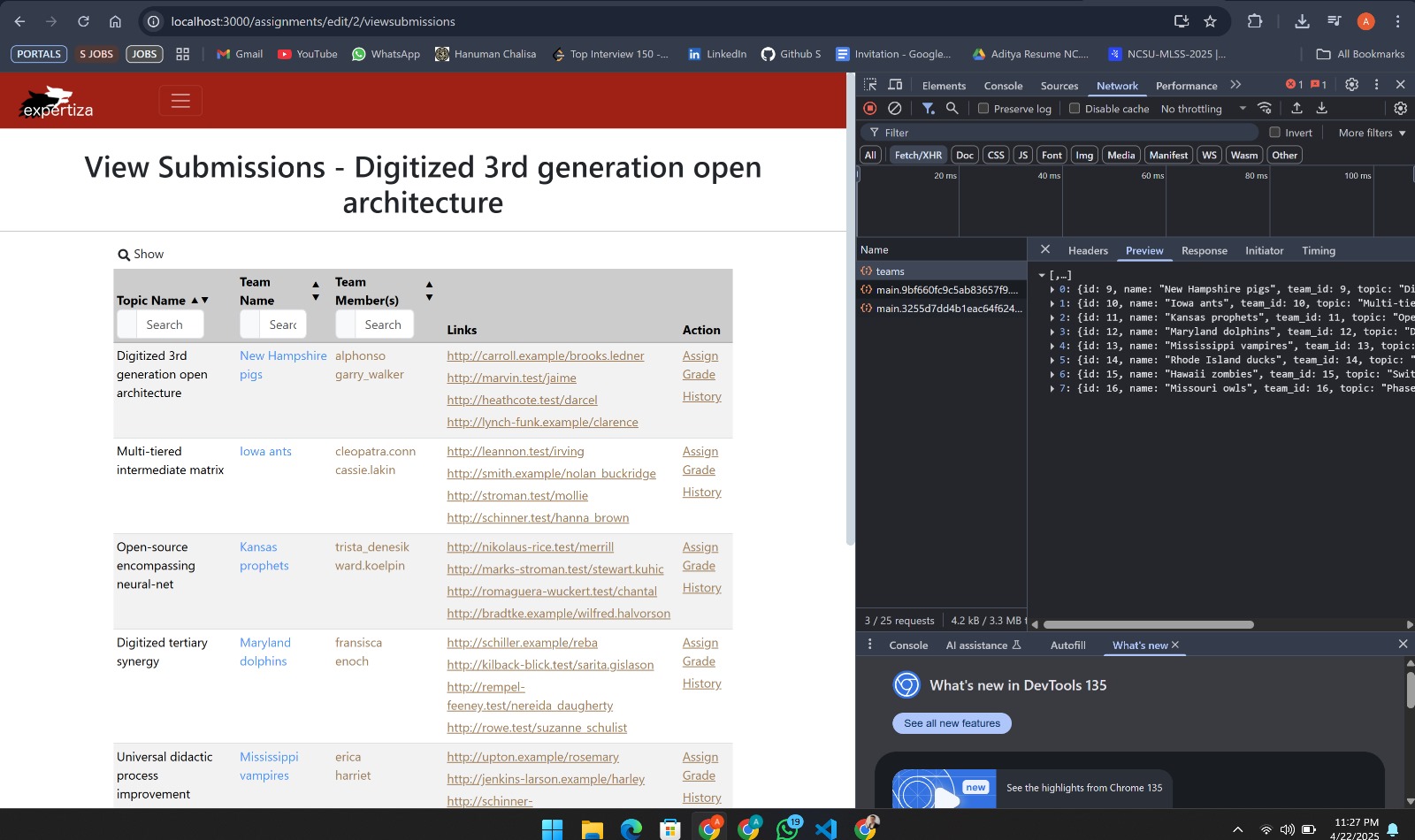Enable the Preserve log checkbox

[x=983, y=109]
